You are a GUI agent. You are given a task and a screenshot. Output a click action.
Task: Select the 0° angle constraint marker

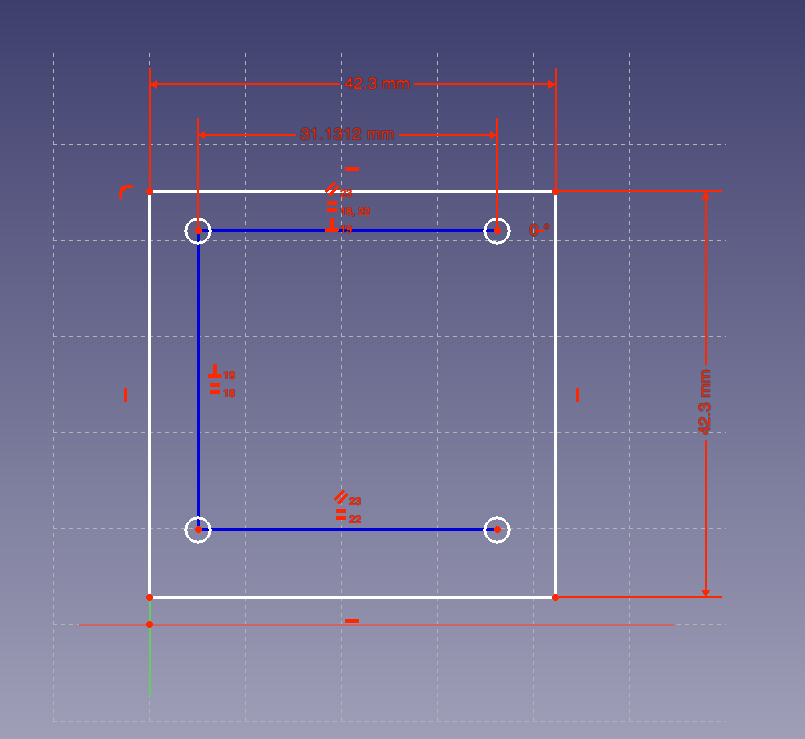[536, 229]
